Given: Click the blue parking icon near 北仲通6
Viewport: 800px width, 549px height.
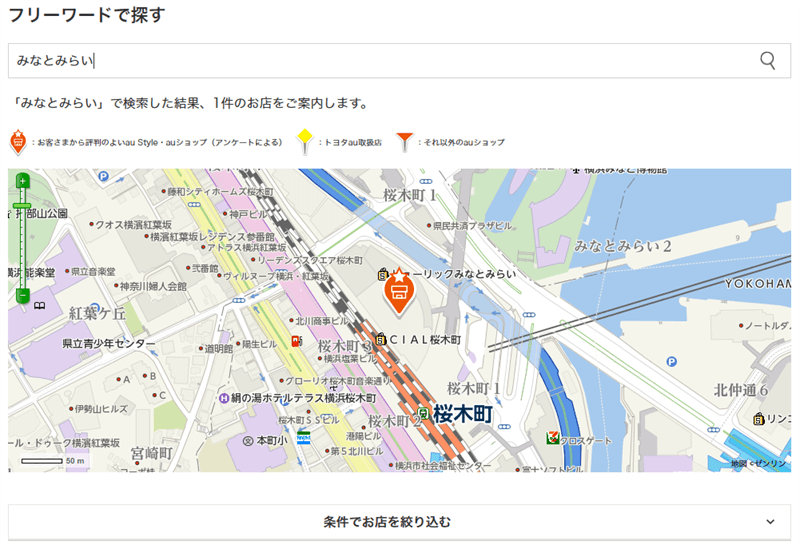Looking at the screenshot, I should (671, 362).
